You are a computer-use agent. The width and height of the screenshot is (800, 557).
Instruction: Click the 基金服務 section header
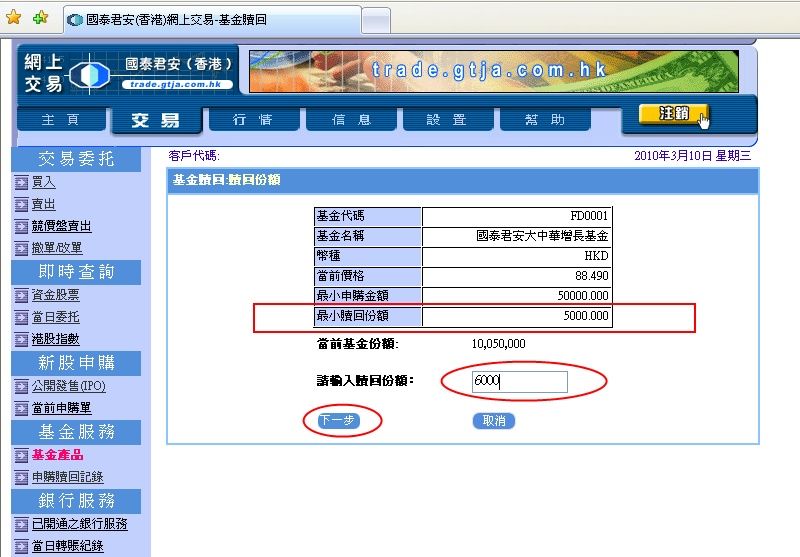pyautogui.click(x=76, y=432)
